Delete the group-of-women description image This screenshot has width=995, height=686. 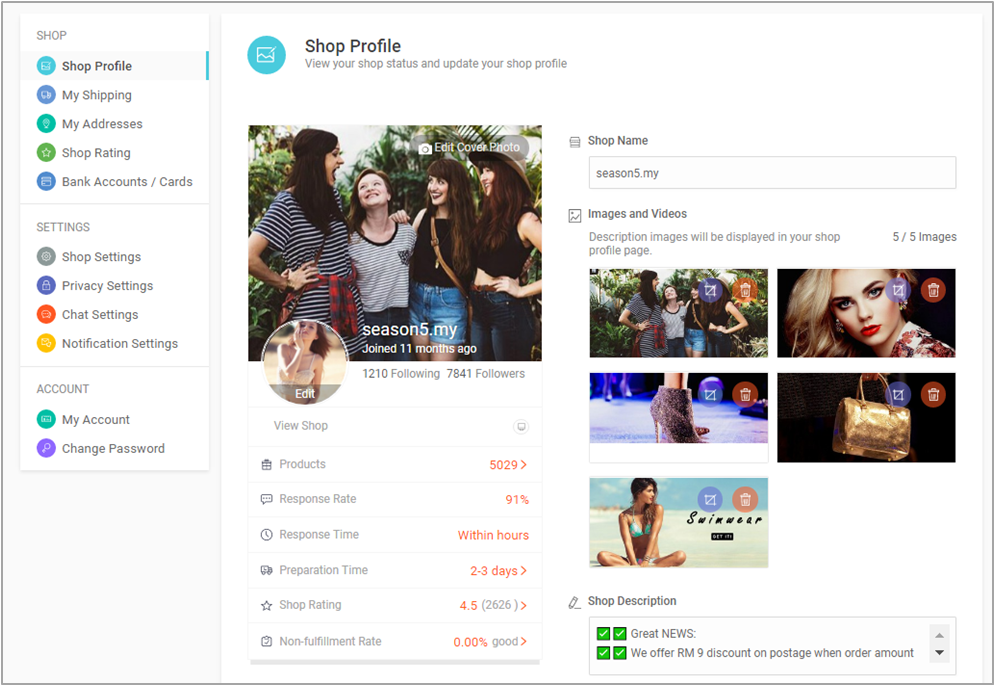pyautogui.click(x=745, y=291)
